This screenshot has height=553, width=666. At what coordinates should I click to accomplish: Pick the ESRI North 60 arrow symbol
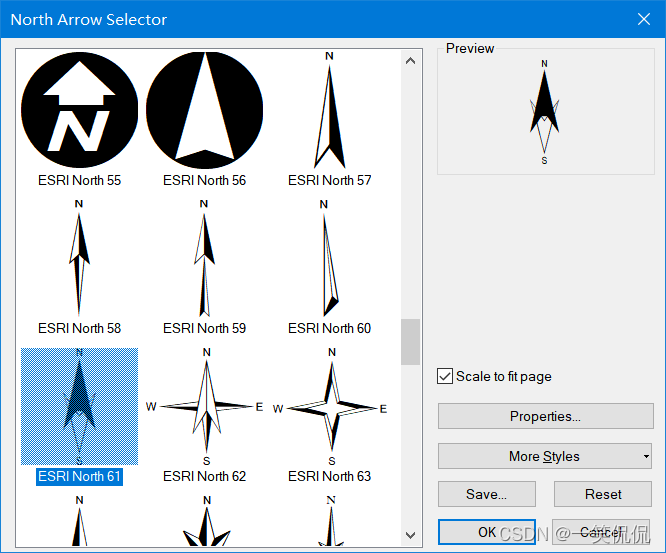(330, 258)
